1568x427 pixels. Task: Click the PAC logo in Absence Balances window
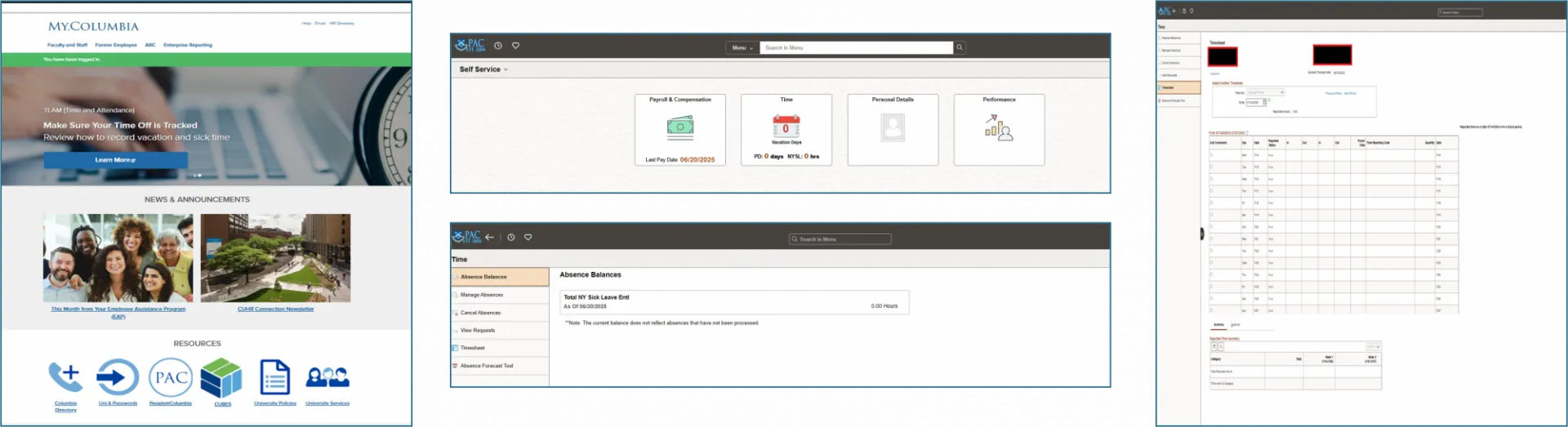467,237
